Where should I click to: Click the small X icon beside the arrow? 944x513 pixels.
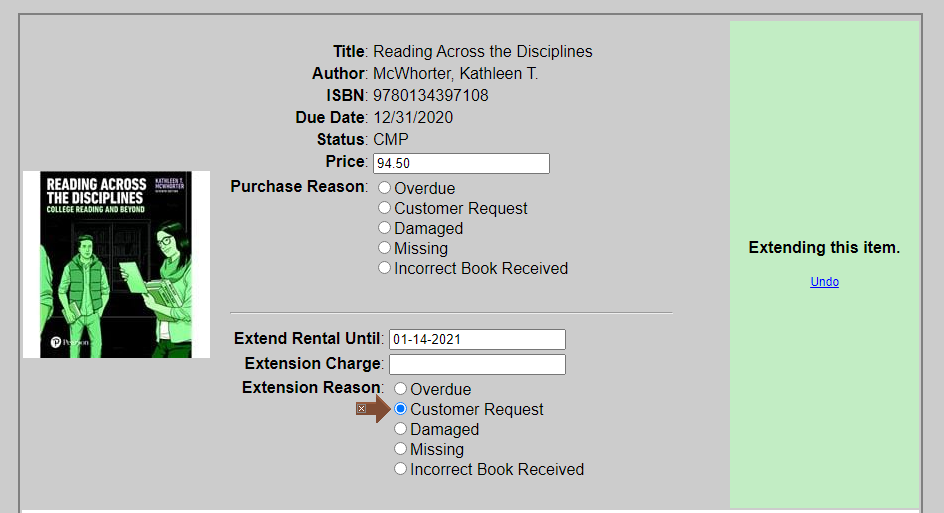coord(361,409)
